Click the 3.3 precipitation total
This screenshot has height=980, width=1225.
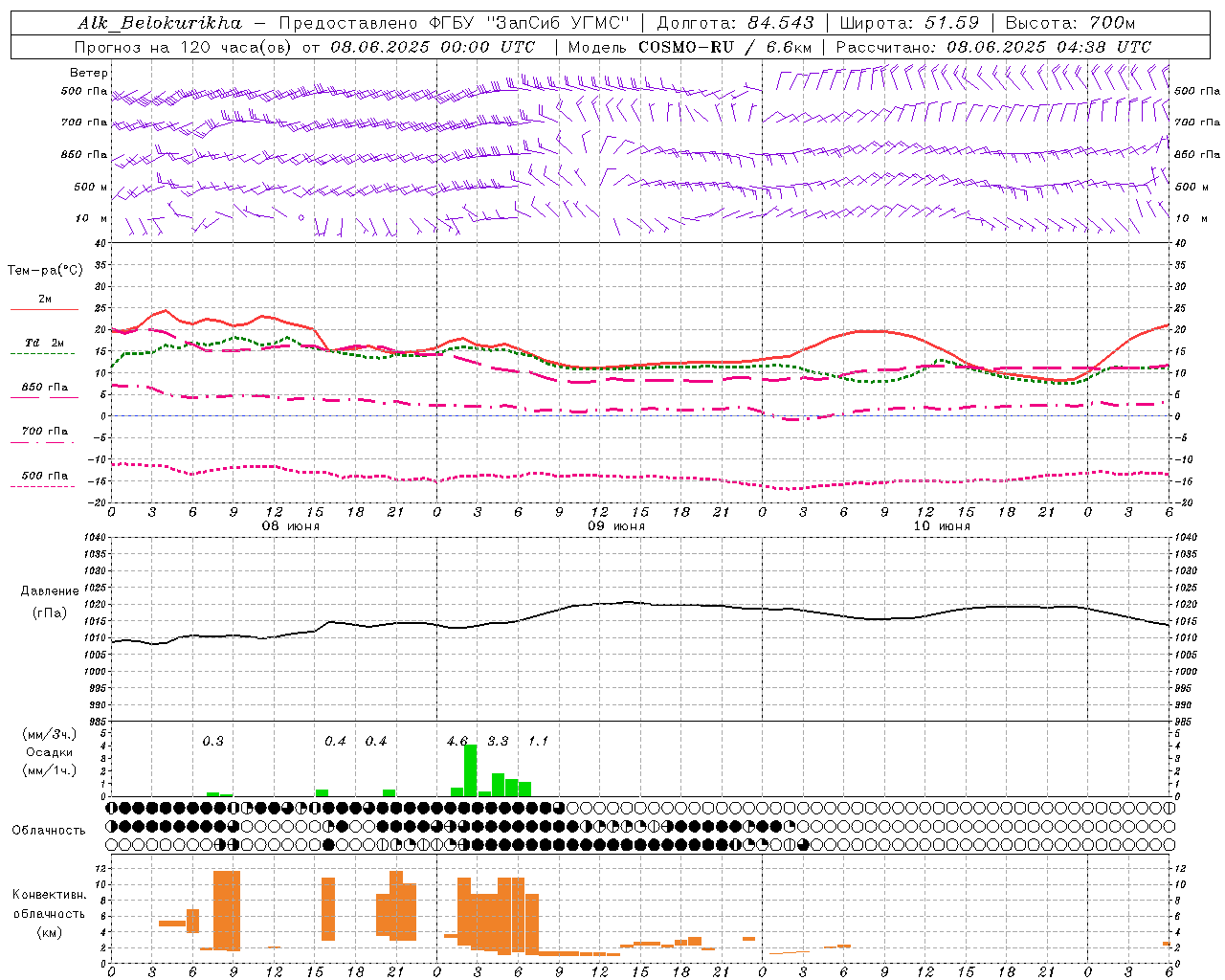click(x=498, y=741)
